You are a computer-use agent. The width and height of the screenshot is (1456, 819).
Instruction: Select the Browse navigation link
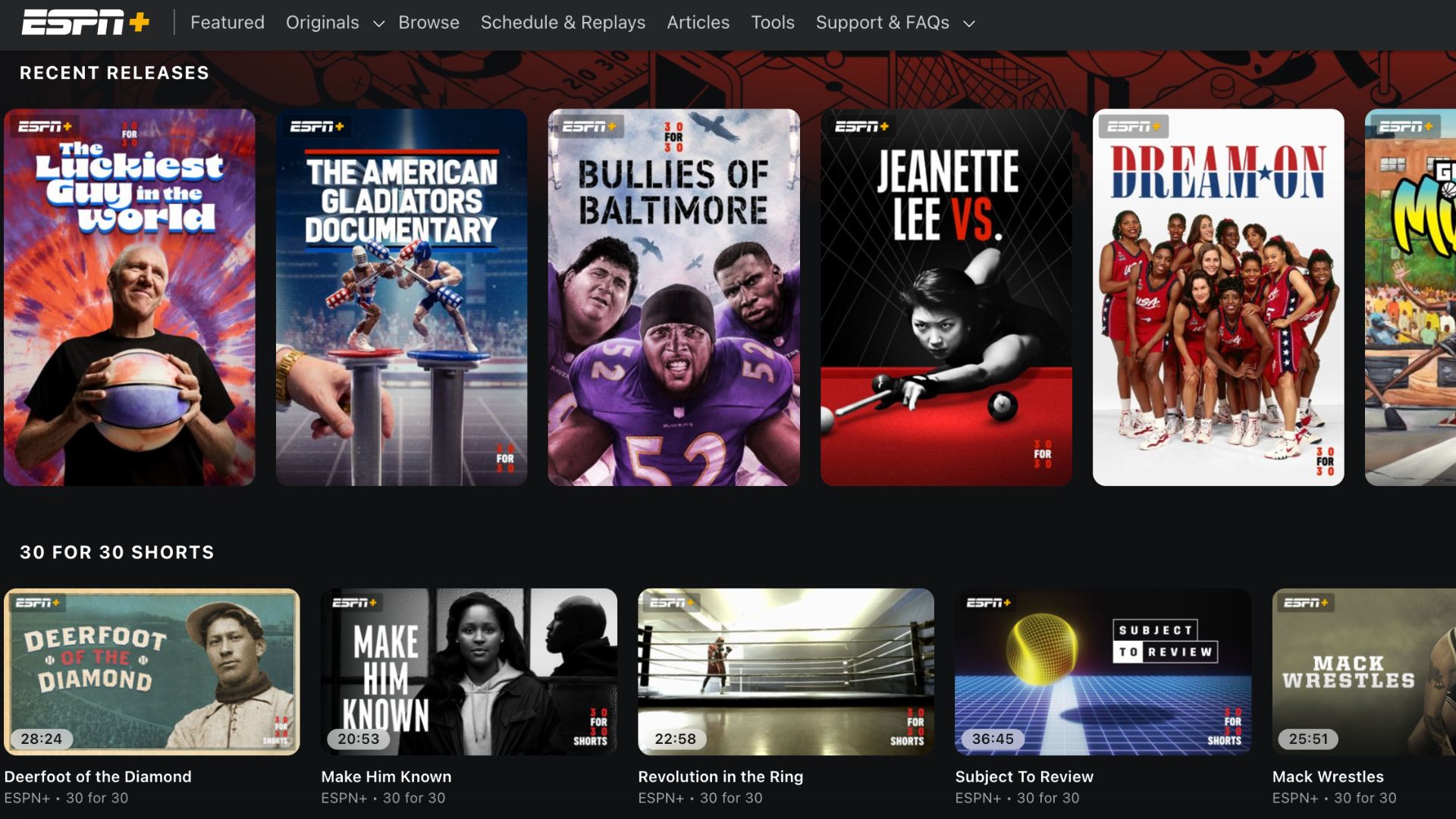pyautogui.click(x=428, y=23)
